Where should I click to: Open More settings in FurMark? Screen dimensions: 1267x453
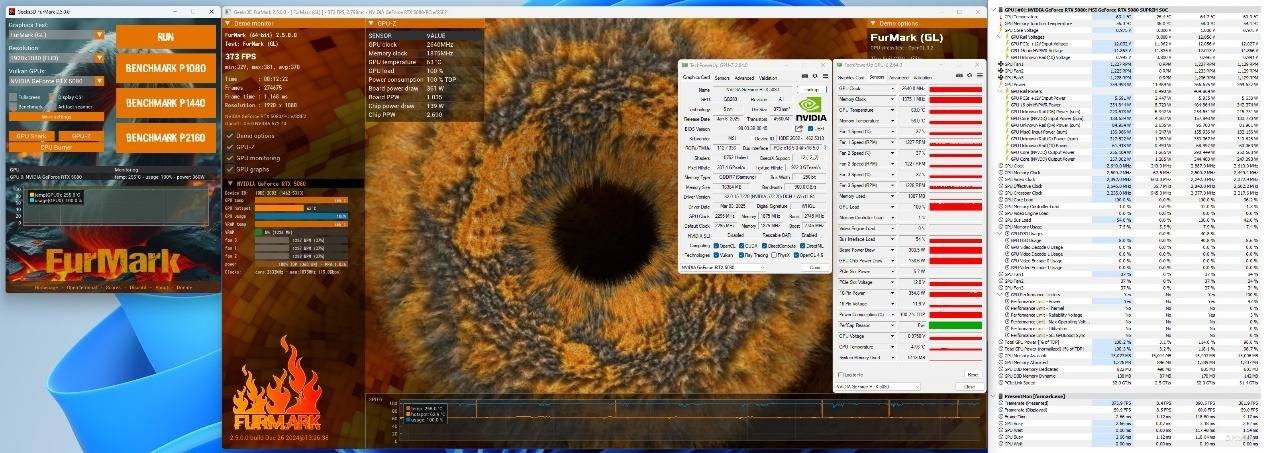(x=57, y=119)
